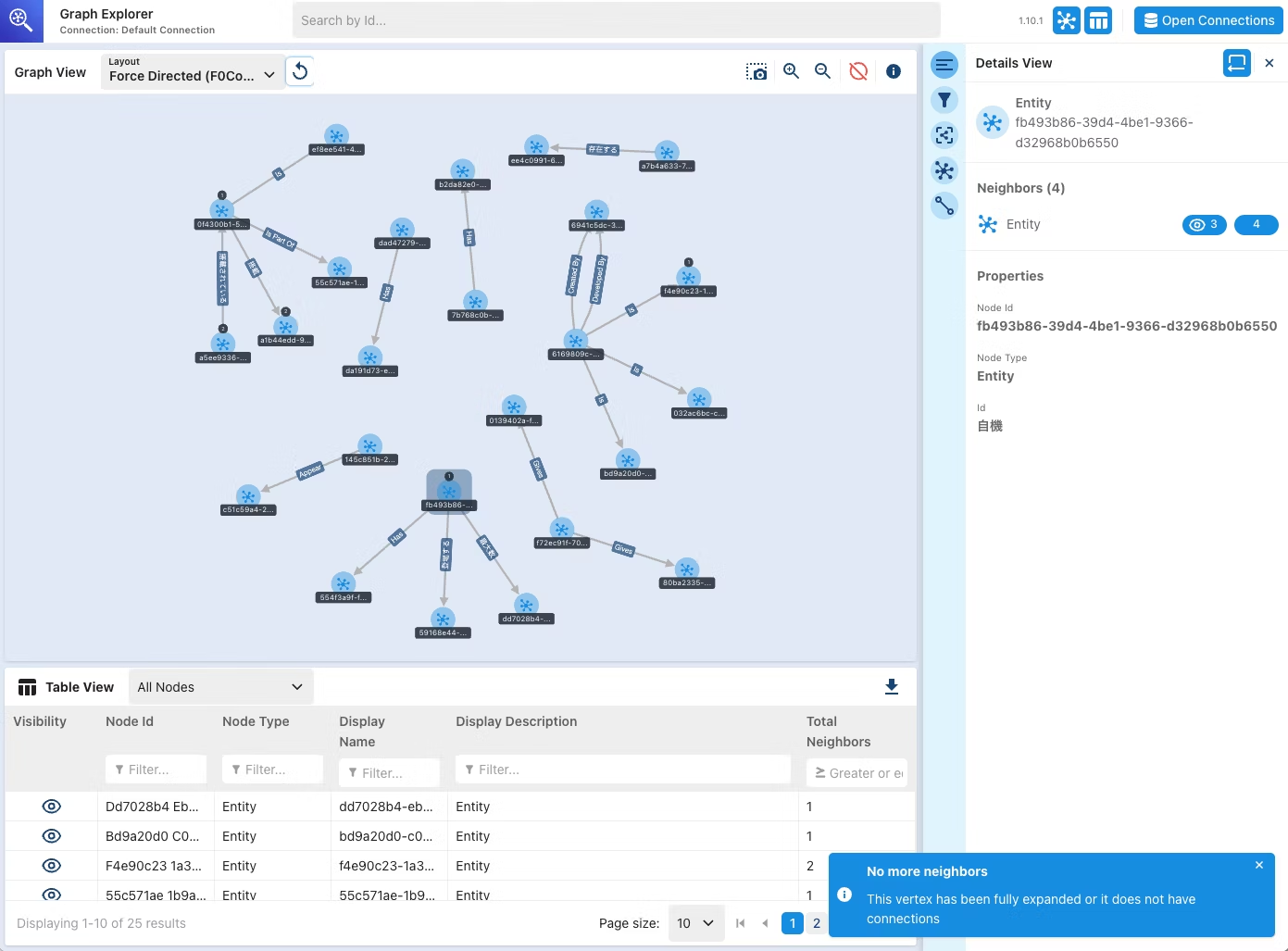The width and height of the screenshot is (1288, 951).
Task: Sort by Display Description column header
Action: click(x=516, y=721)
